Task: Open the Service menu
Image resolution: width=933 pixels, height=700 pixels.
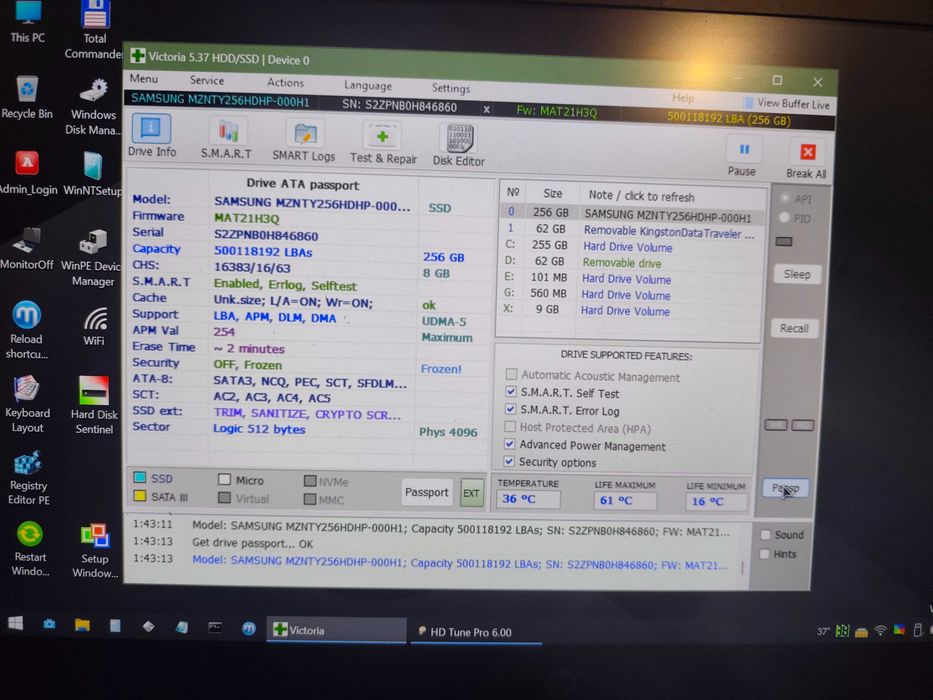Action: tap(206, 80)
